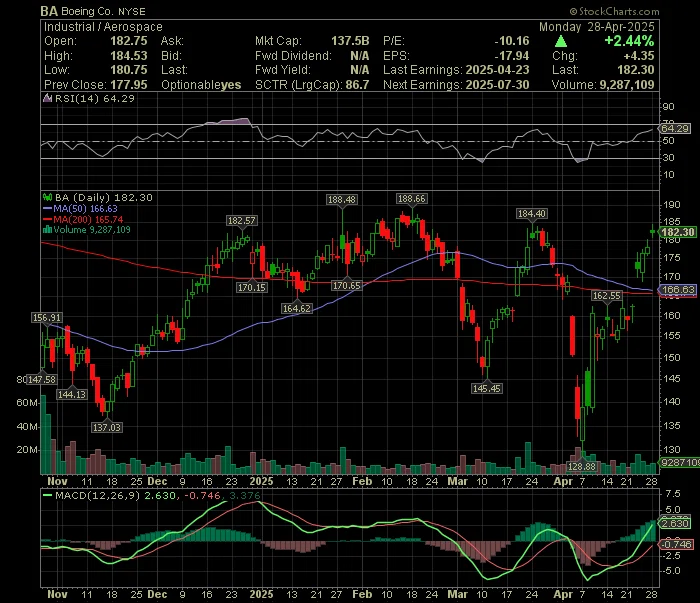Click the 156.91 price label
This screenshot has width=700, height=603.
[47, 317]
